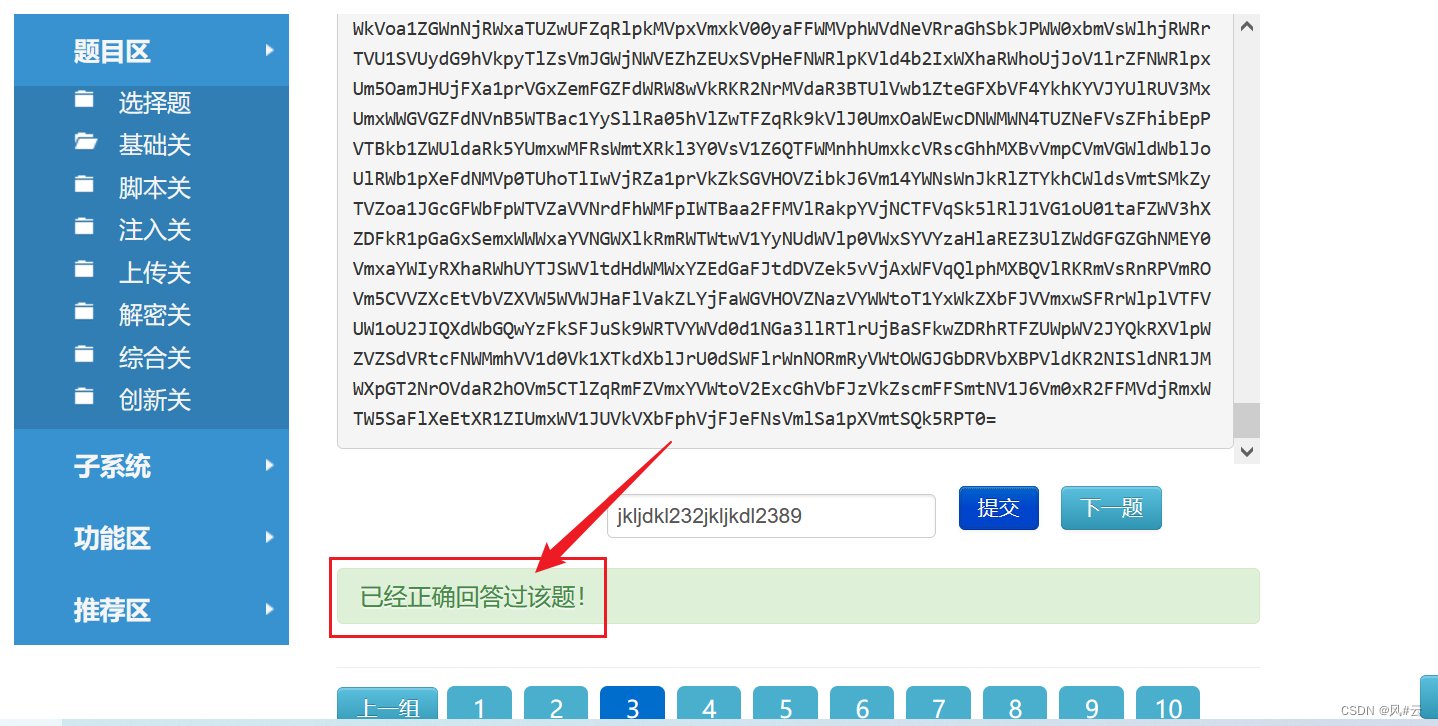Image resolution: width=1438 pixels, height=726 pixels.
Task: Go to question page 1
Action: 479,706
